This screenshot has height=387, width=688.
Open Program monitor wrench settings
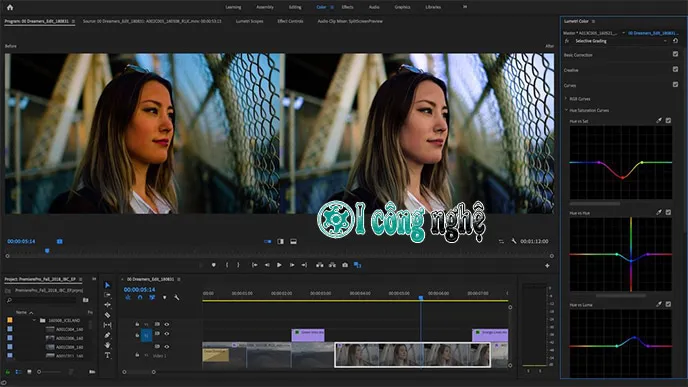[514, 241]
